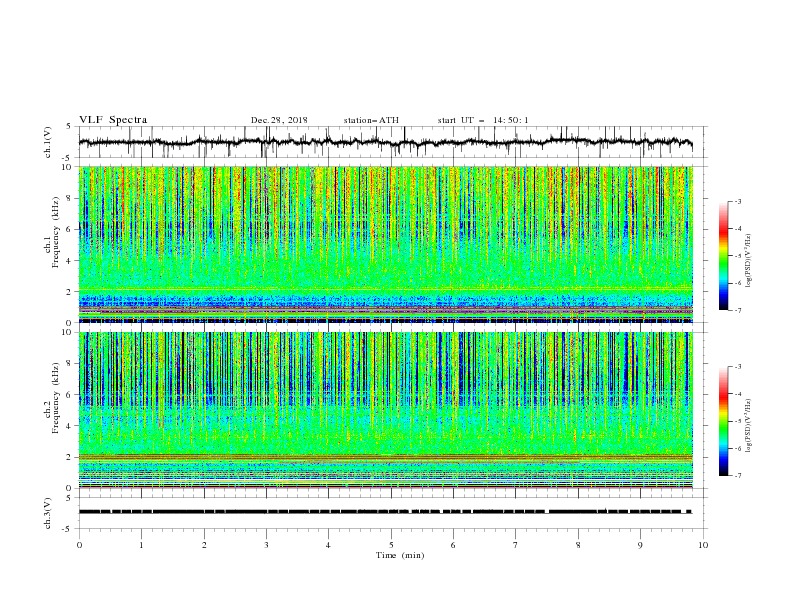Click the "ch.1(V)" waveform axis label
The height and width of the screenshot is (612, 792).
click(48, 142)
